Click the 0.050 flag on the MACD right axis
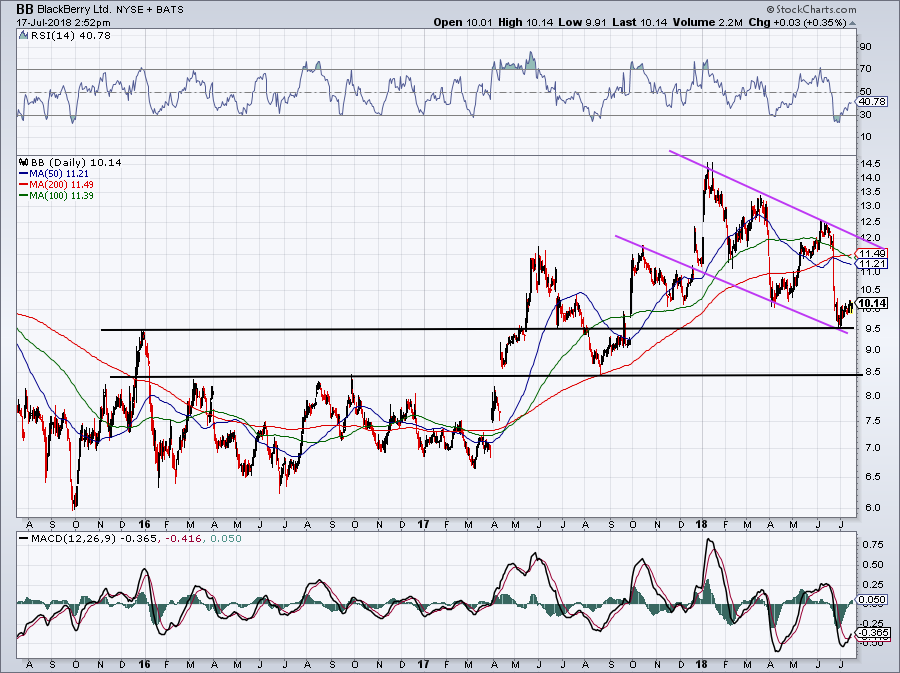Image resolution: width=900 pixels, height=673 pixels. (872, 600)
